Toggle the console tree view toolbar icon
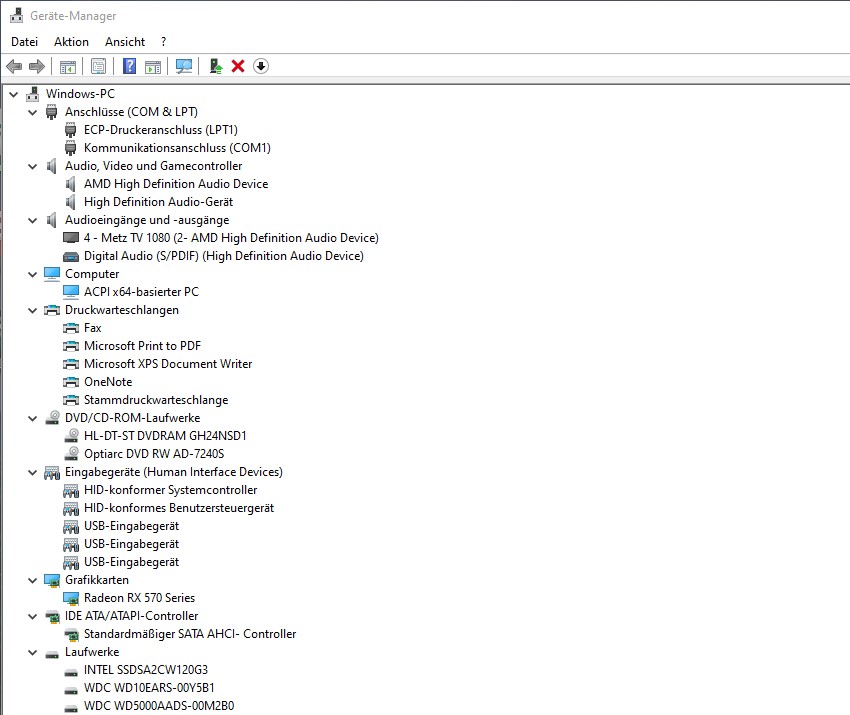 click(x=68, y=67)
